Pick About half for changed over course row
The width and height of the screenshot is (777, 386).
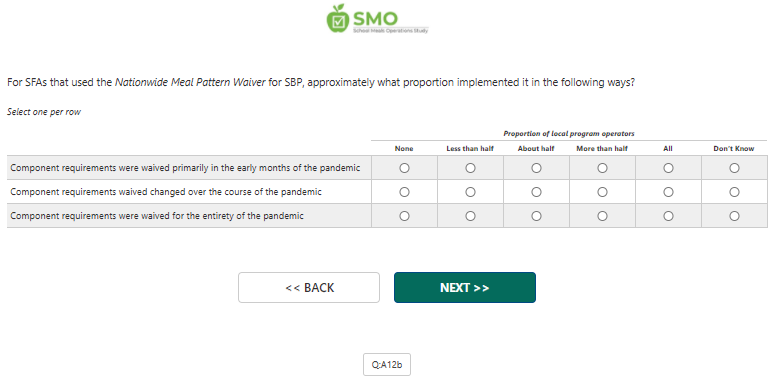[x=536, y=192]
